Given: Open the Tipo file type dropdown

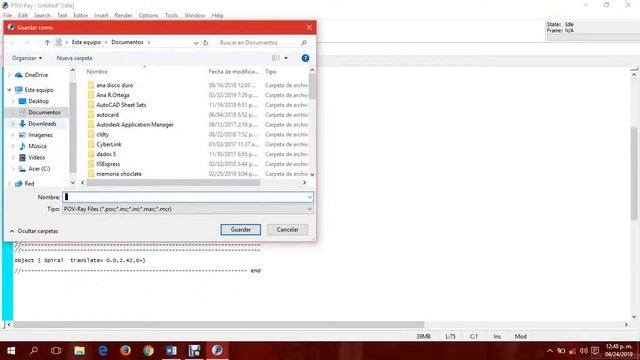Looking at the screenshot, I should click(x=188, y=209).
